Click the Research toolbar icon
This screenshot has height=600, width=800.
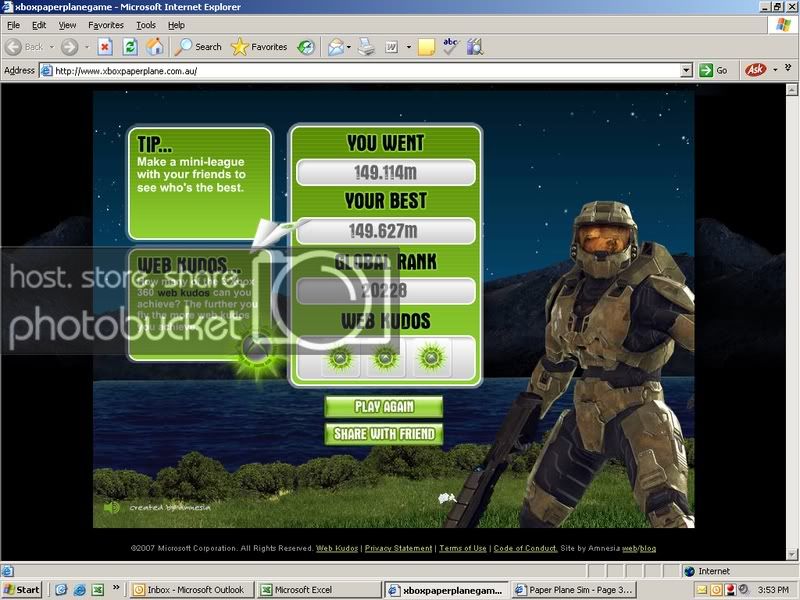click(474, 47)
